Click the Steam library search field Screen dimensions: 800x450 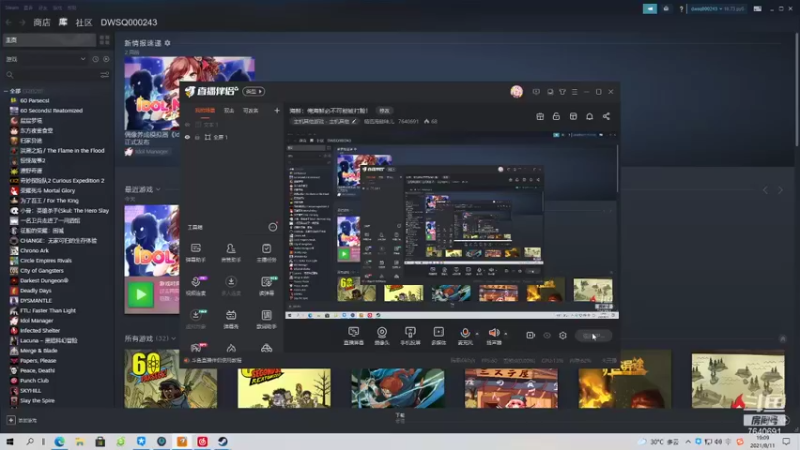[x=51, y=75]
